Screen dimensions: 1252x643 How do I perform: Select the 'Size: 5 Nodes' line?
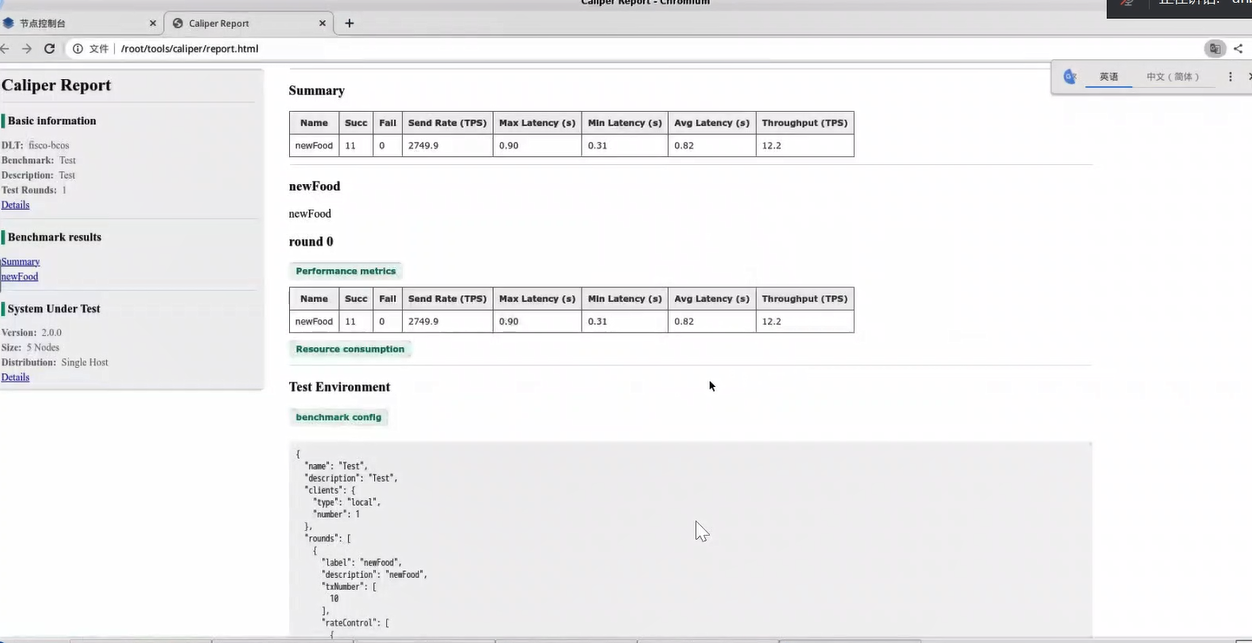click(x=30, y=347)
